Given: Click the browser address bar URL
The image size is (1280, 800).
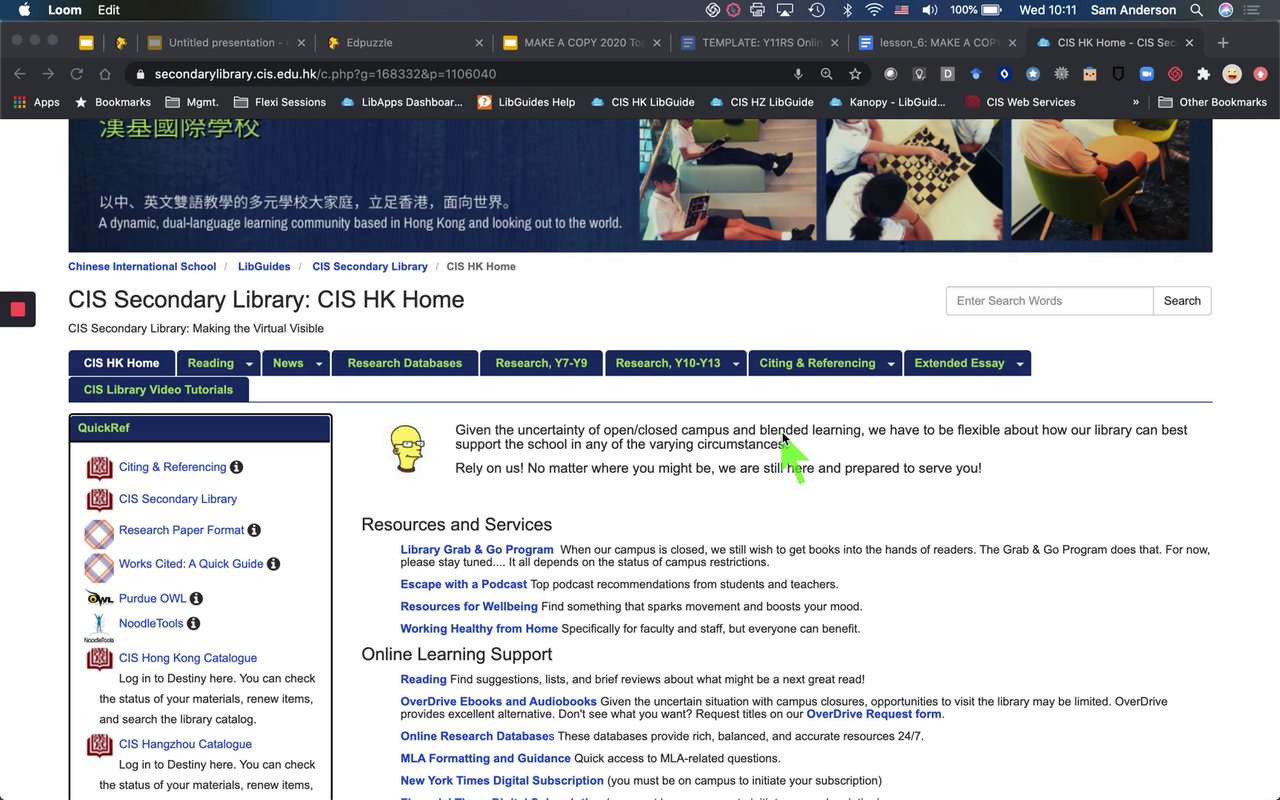Looking at the screenshot, I should tap(325, 74).
